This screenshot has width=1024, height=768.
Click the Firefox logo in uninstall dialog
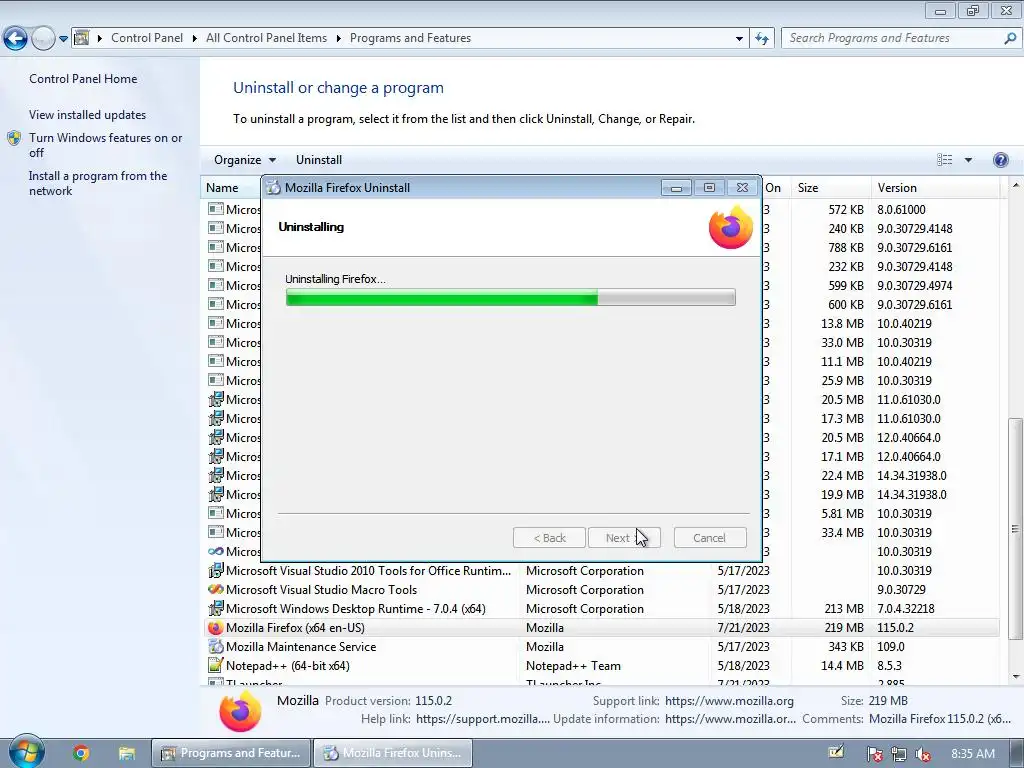coord(731,227)
